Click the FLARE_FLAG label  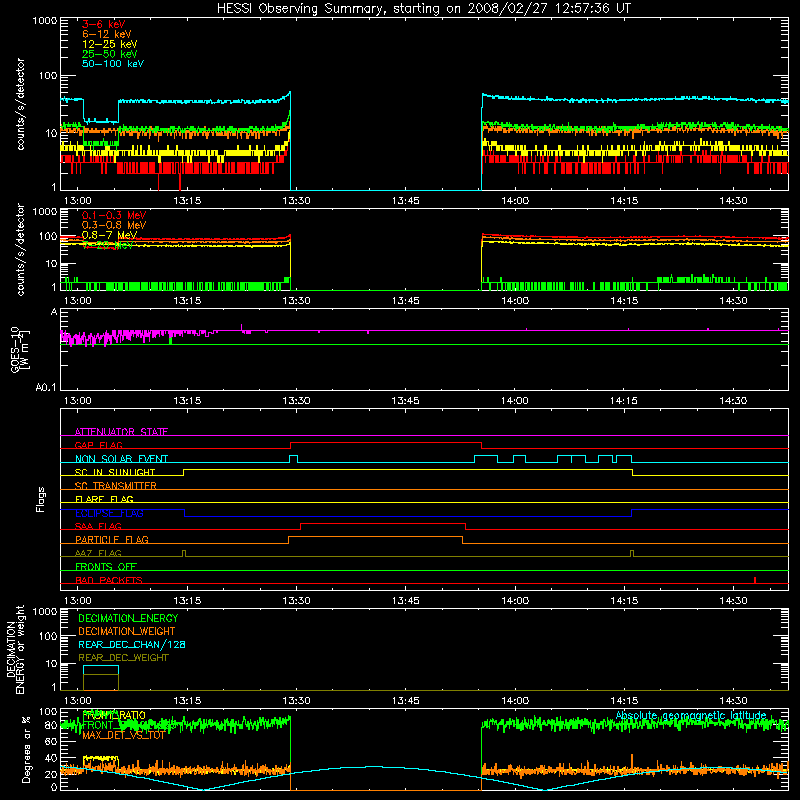click(104, 499)
